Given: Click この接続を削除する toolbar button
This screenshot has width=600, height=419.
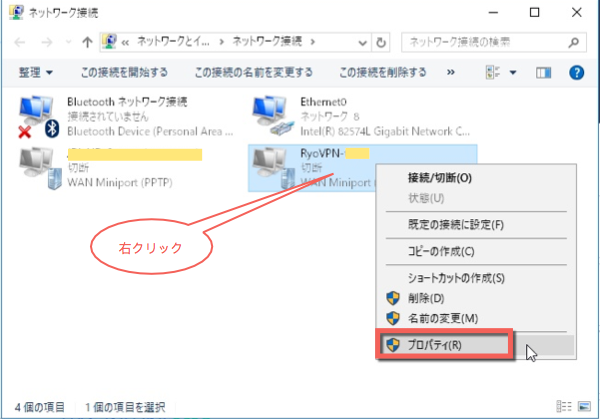Looking at the screenshot, I should pyautogui.click(x=383, y=73).
